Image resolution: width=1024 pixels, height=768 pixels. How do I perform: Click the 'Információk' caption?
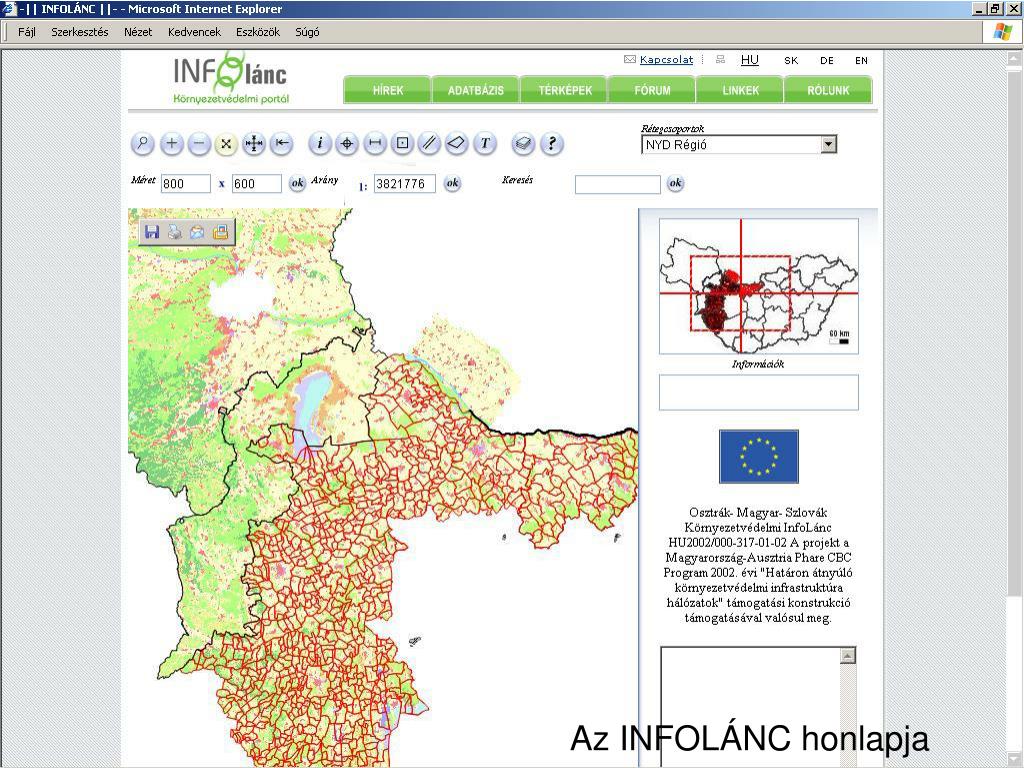758,364
